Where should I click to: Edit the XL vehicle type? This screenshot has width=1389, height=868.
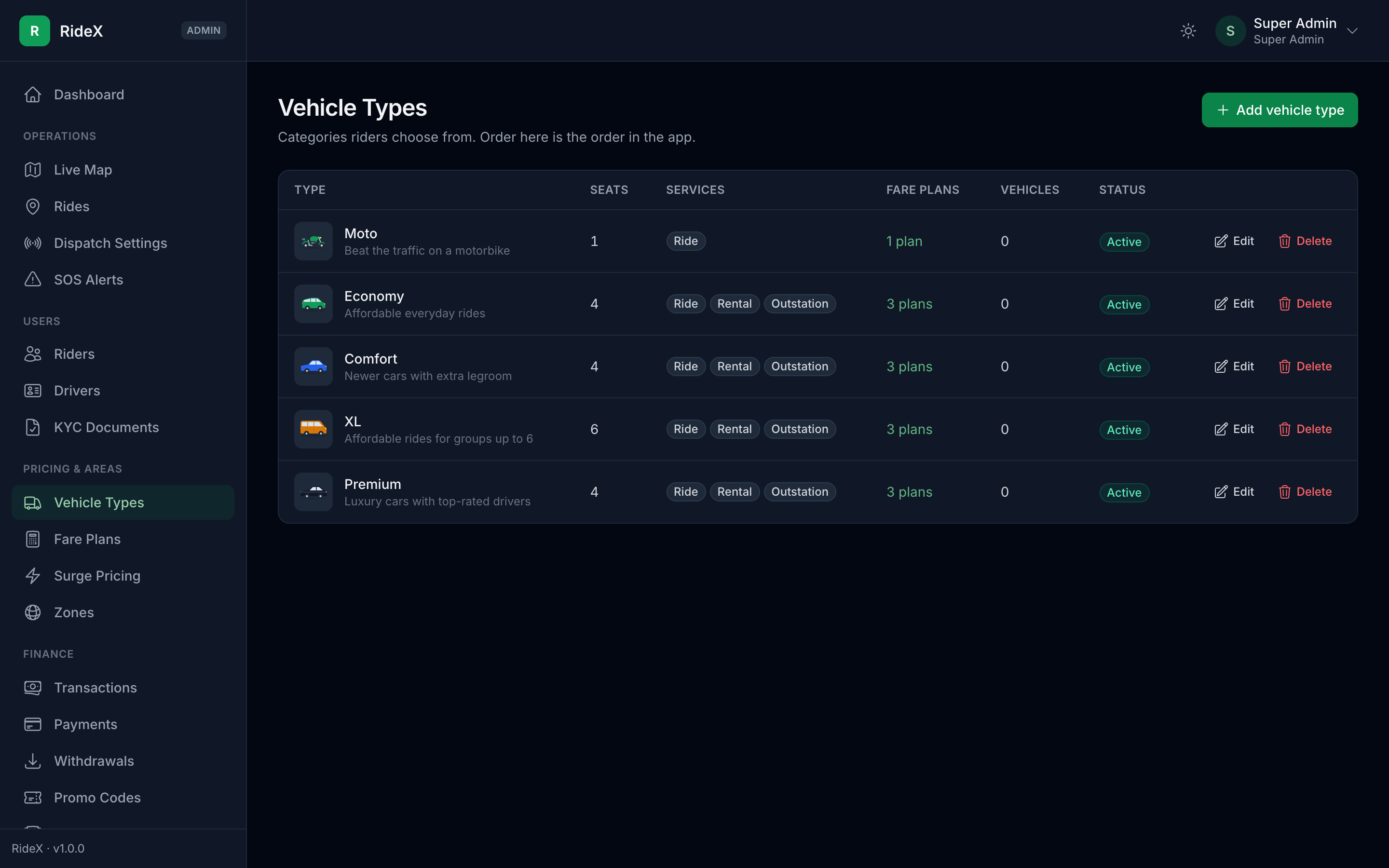[x=1234, y=429]
